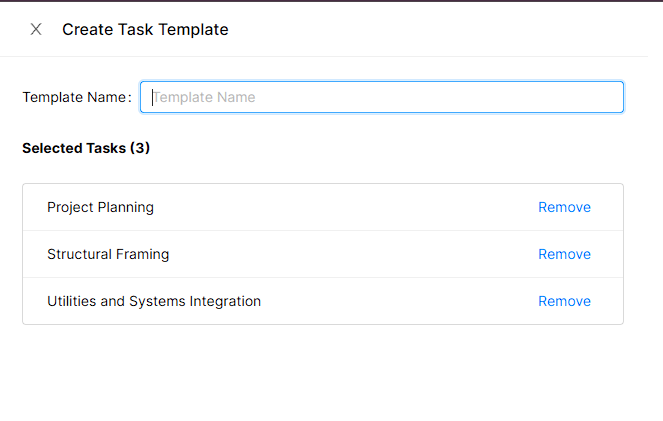Remove the Structural Framing task
The height and width of the screenshot is (421, 663).
(564, 254)
